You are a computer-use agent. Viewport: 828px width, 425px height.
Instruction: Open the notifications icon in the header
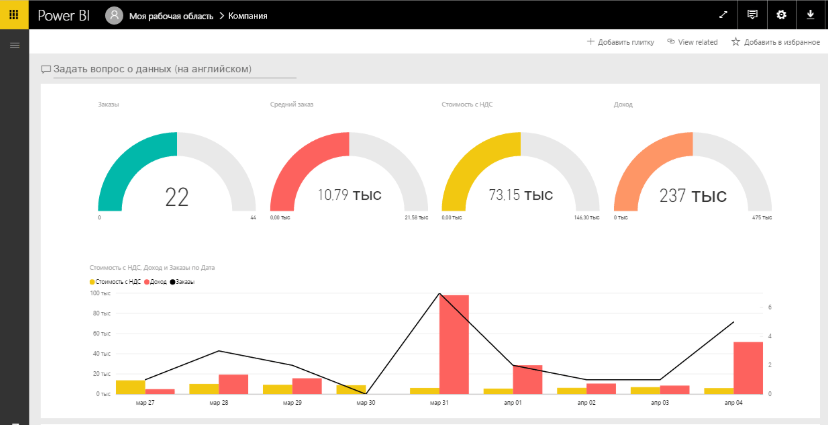[752, 15]
